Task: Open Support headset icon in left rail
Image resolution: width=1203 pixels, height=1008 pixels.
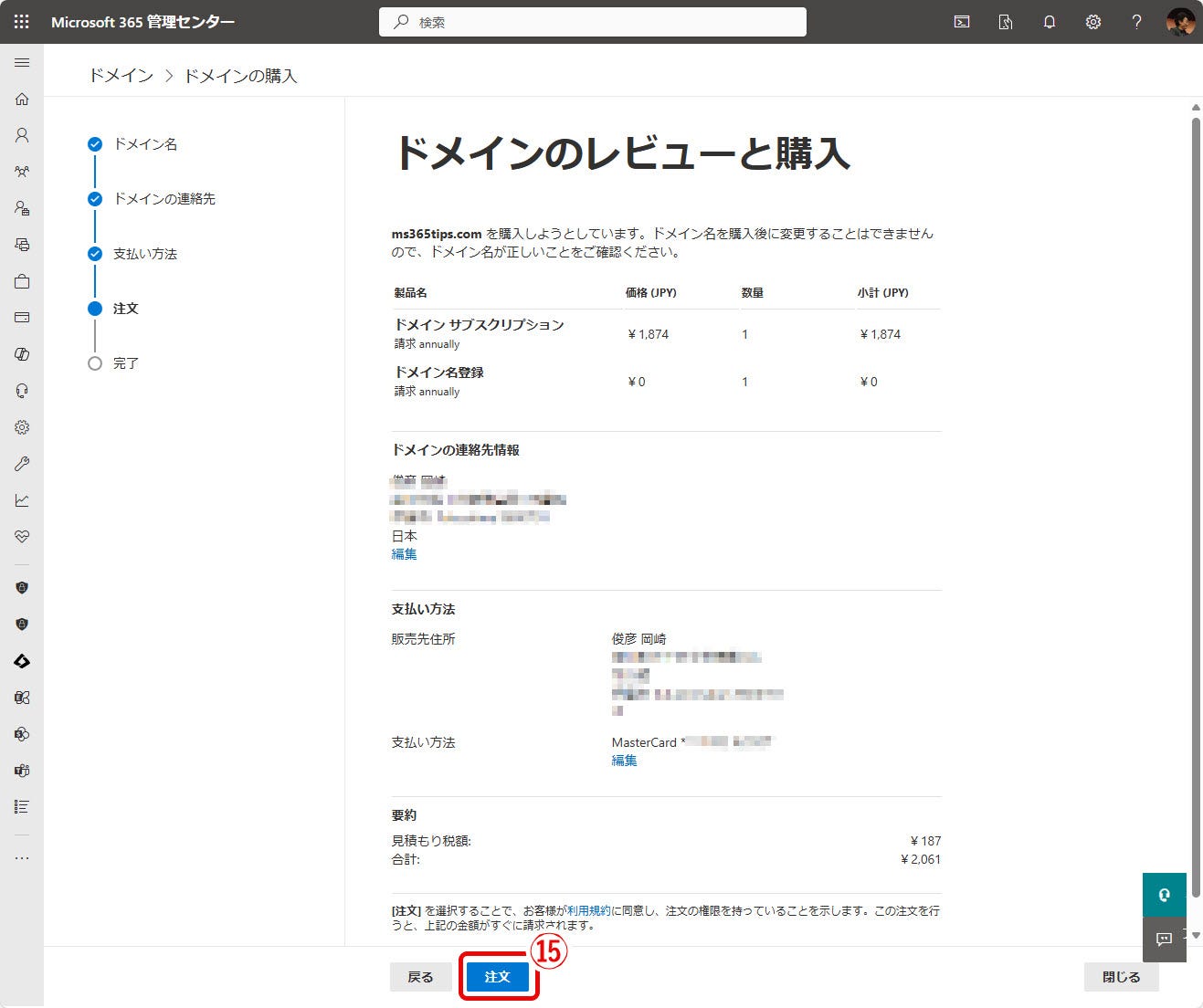Action: click(22, 391)
